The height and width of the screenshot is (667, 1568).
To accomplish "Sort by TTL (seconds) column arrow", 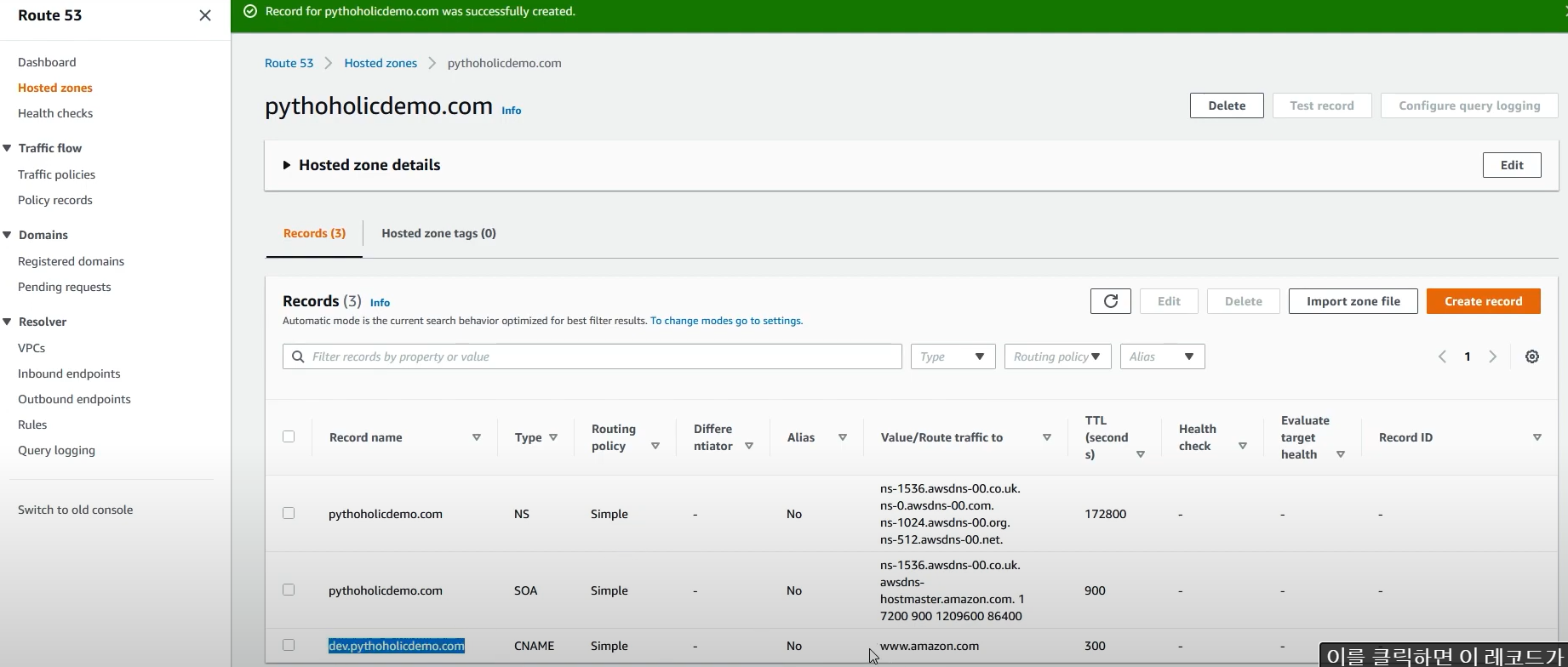I will pos(1141,454).
